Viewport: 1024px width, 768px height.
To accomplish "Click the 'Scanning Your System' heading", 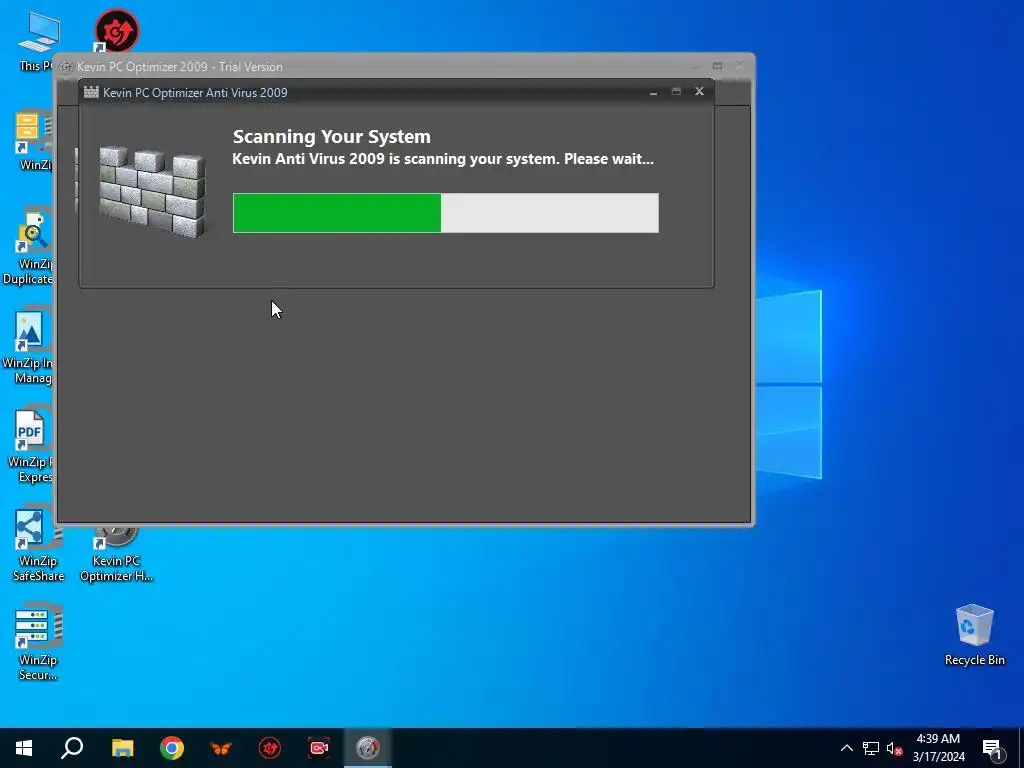I will click(x=332, y=136).
